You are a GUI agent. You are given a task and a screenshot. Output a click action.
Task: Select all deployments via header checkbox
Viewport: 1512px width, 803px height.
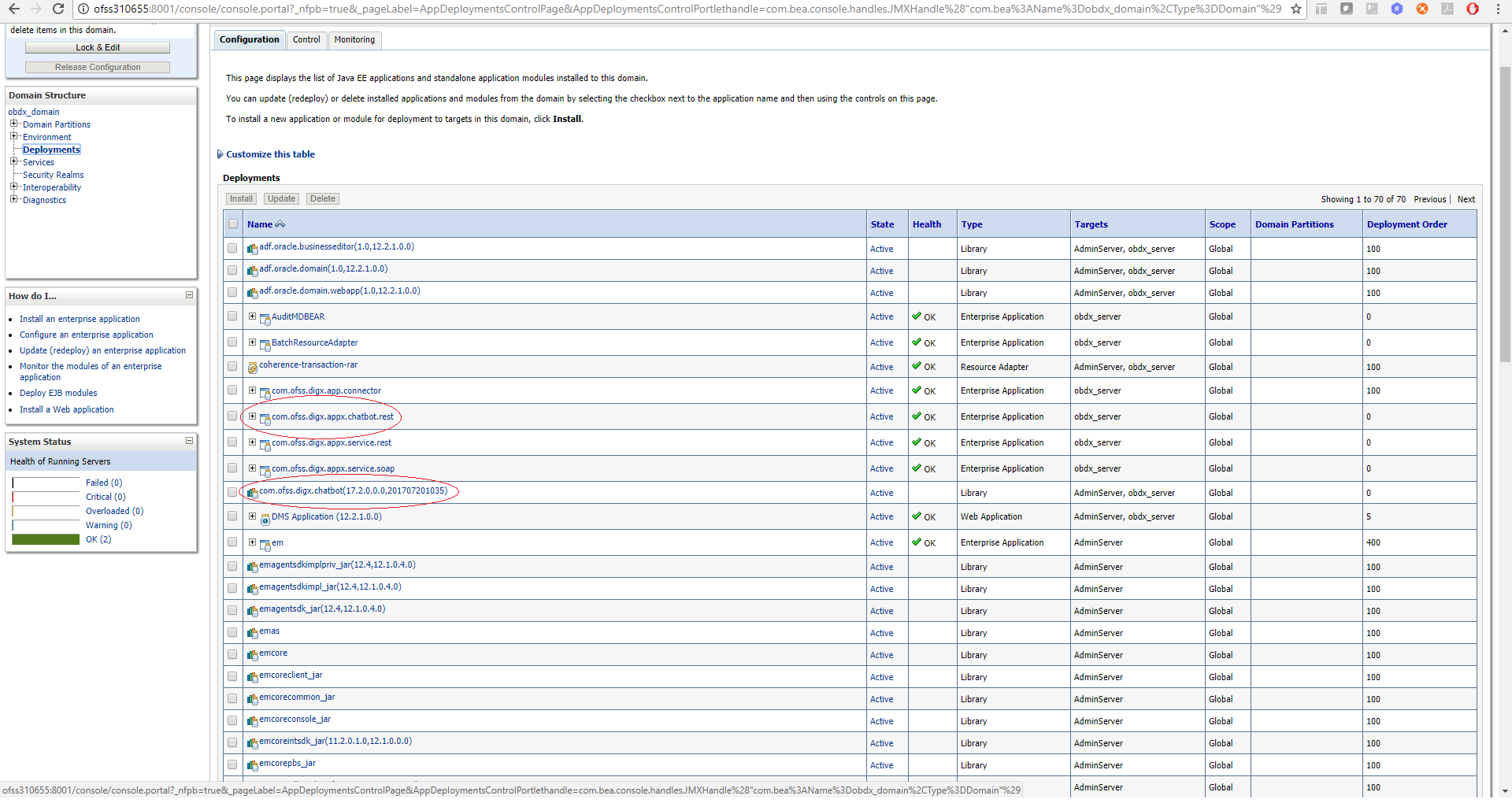(233, 224)
